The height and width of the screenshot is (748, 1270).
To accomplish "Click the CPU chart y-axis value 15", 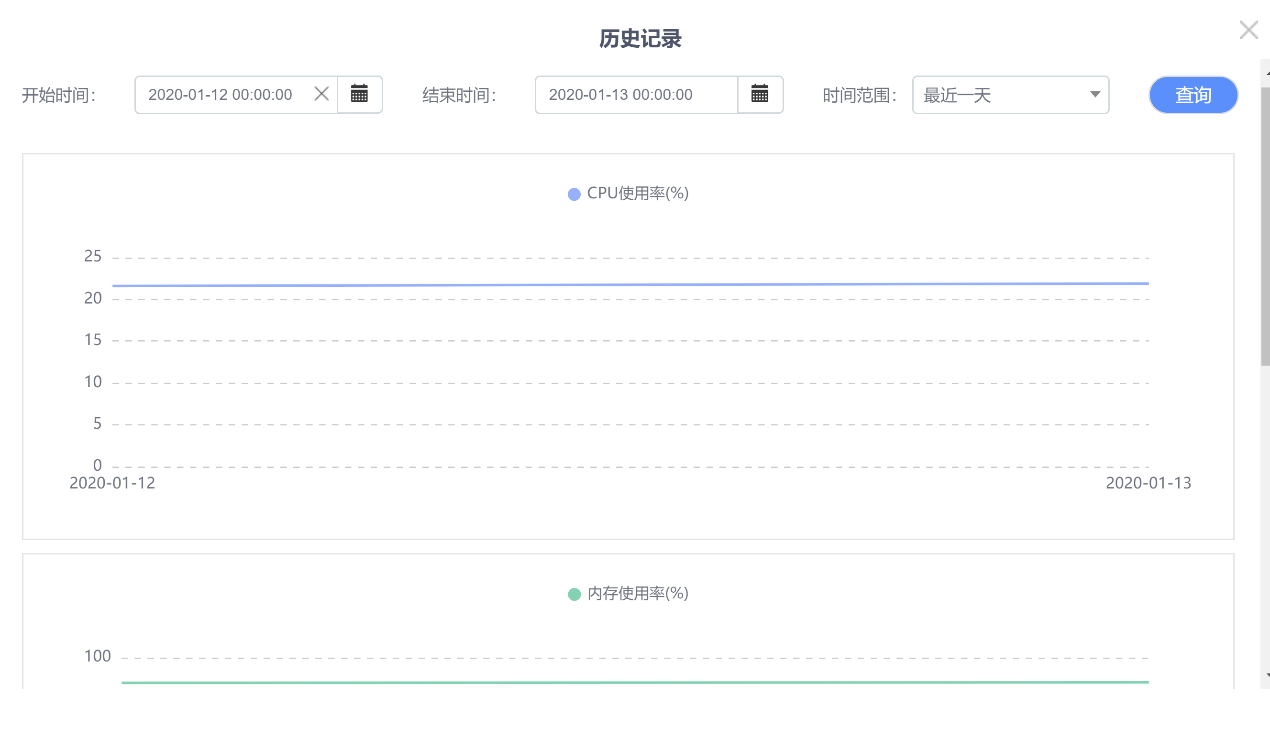I will (93, 340).
